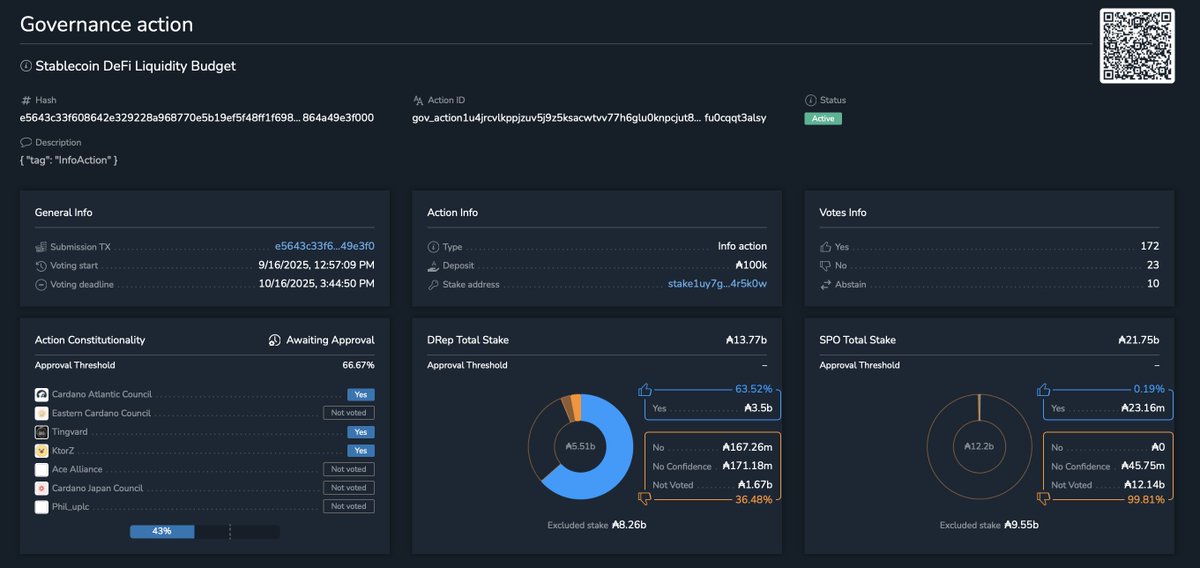Open the Submission TX link e5643c33f6...49e3f0
The height and width of the screenshot is (568, 1200).
(324, 246)
